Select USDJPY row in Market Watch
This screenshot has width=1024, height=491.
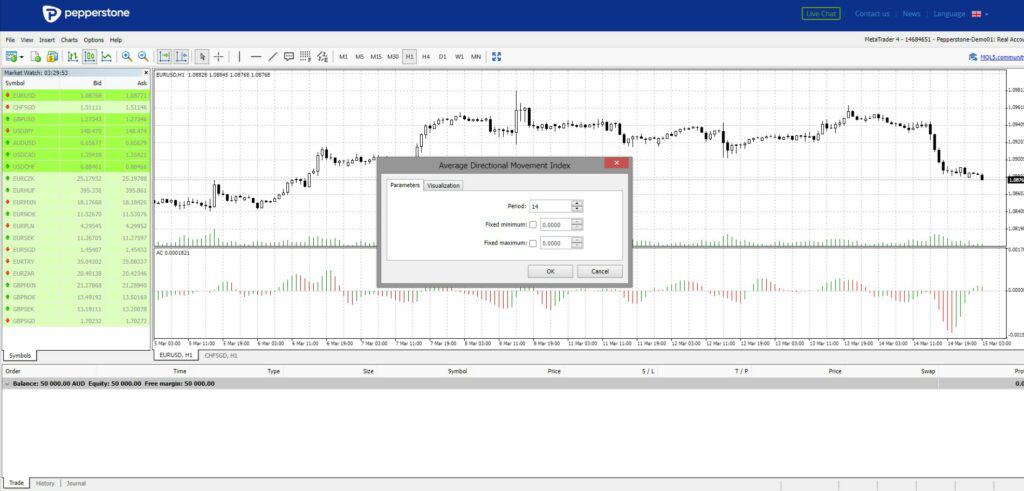click(76, 131)
